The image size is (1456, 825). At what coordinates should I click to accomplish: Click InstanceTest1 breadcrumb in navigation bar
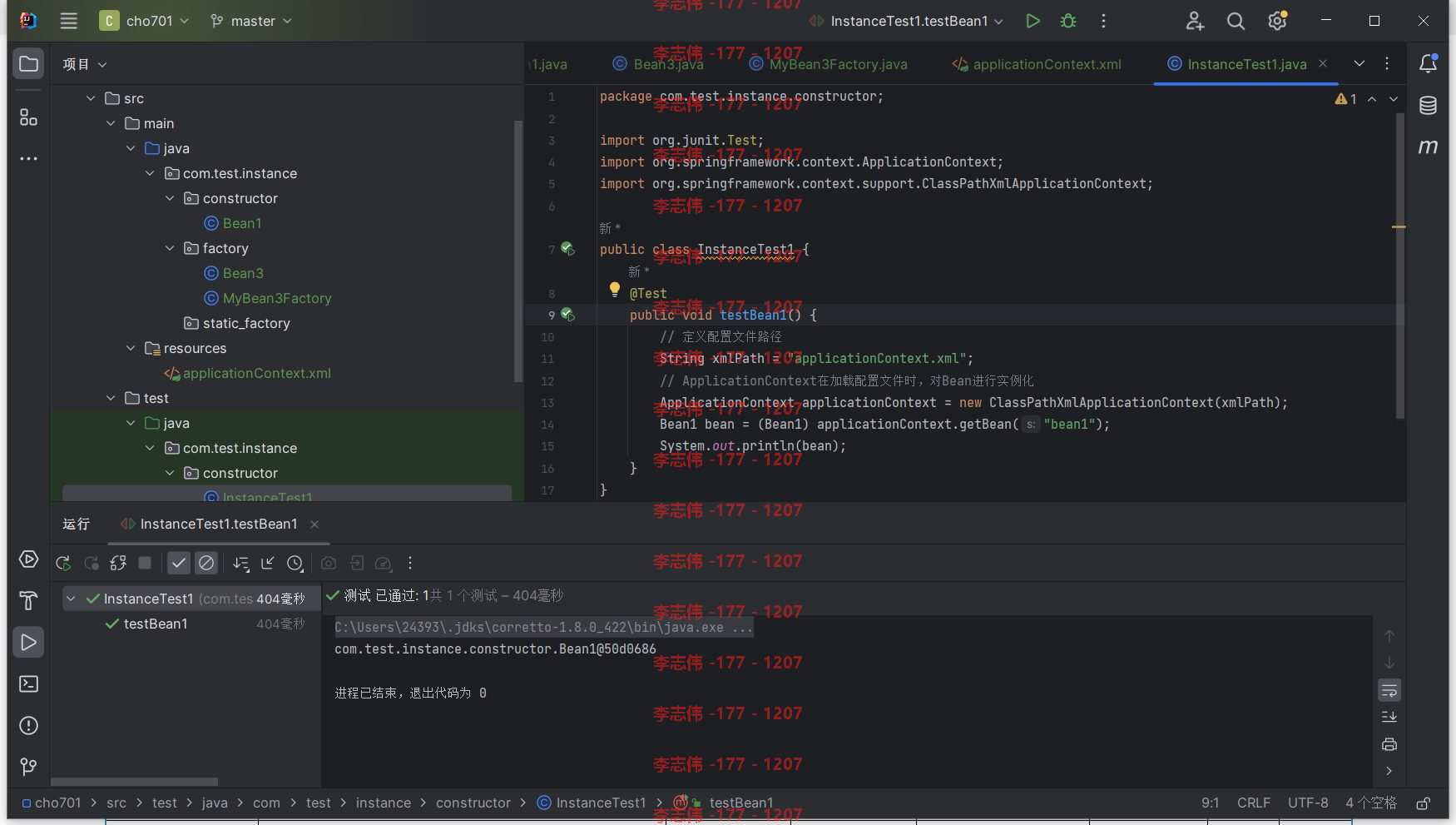pyautogui.click(x=592, y=803)
